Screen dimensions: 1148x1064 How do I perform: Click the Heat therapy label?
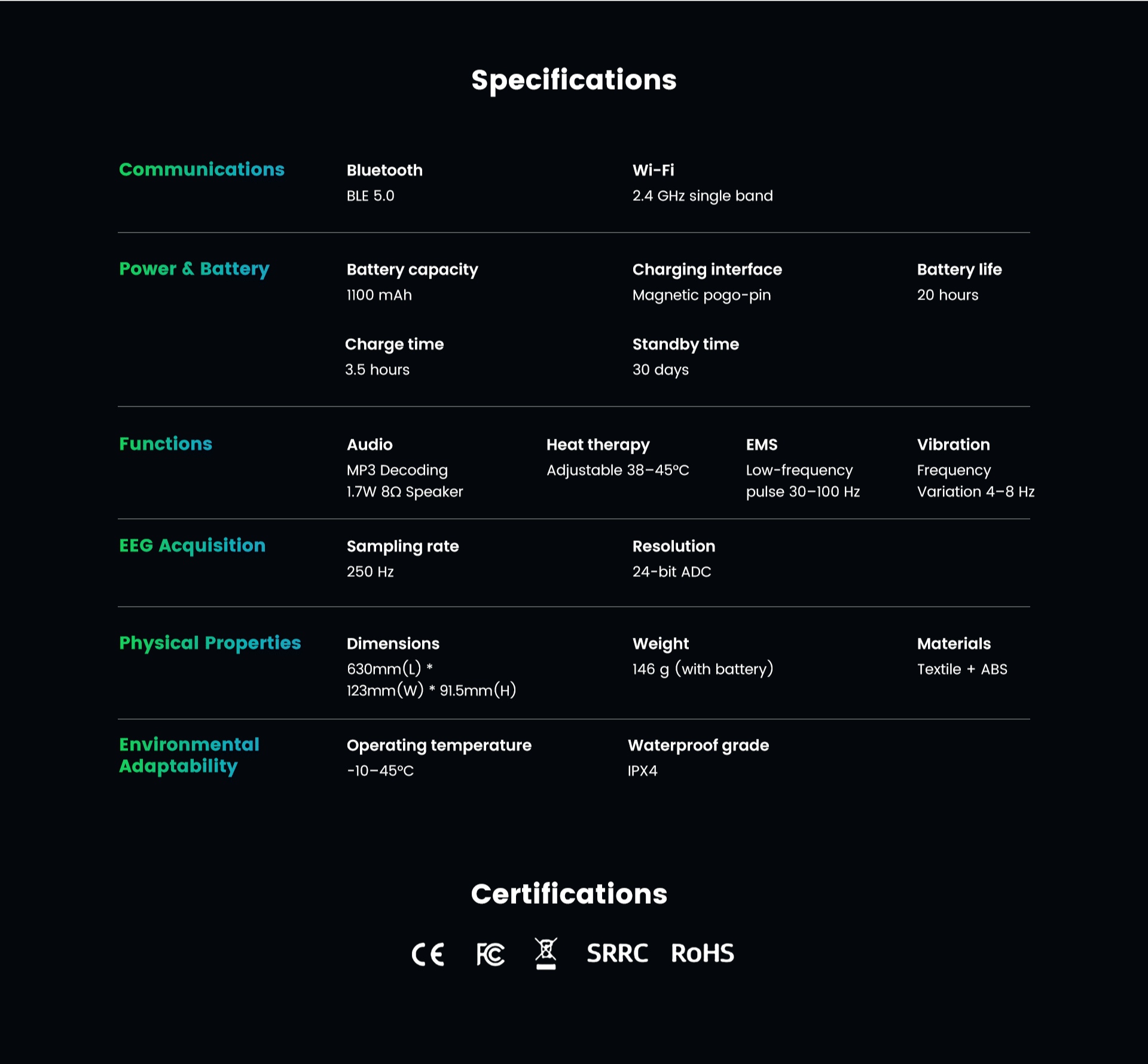[x=598, y=445]
